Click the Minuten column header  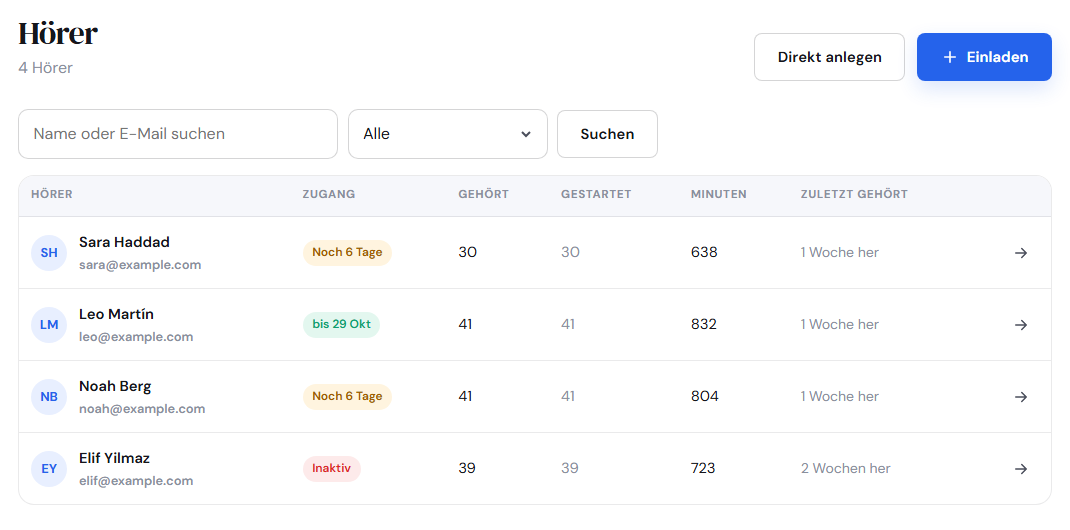[x=719, y=194]
